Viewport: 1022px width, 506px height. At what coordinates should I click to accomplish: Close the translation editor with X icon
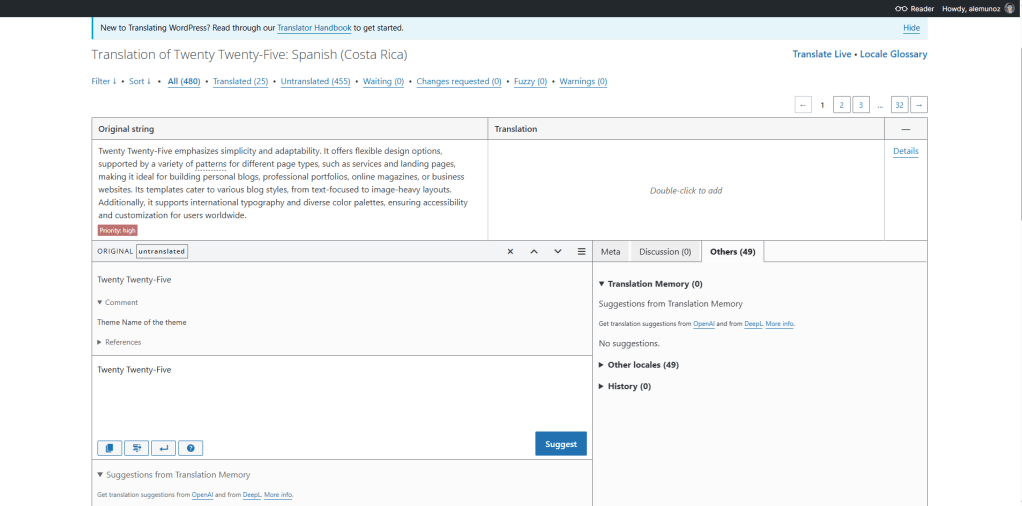tap(510, 252)
